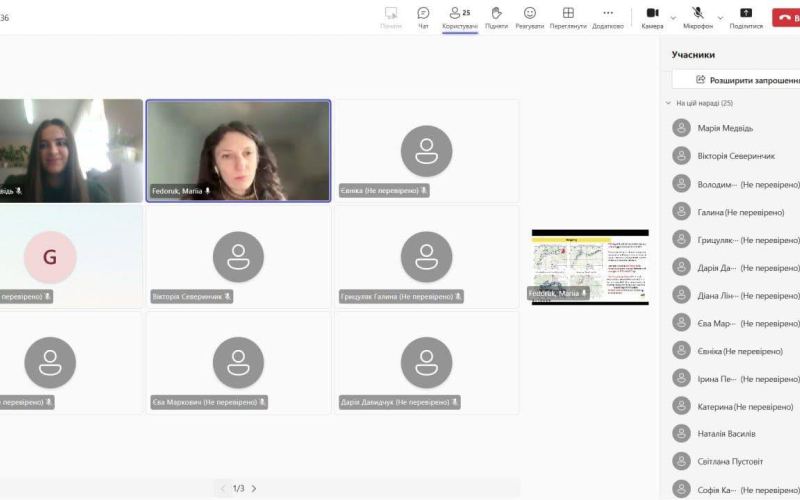Image resolution: width=800 pixels, height=500 pixels.
Task: Click the red leave call button
Action: coord(786,17)
